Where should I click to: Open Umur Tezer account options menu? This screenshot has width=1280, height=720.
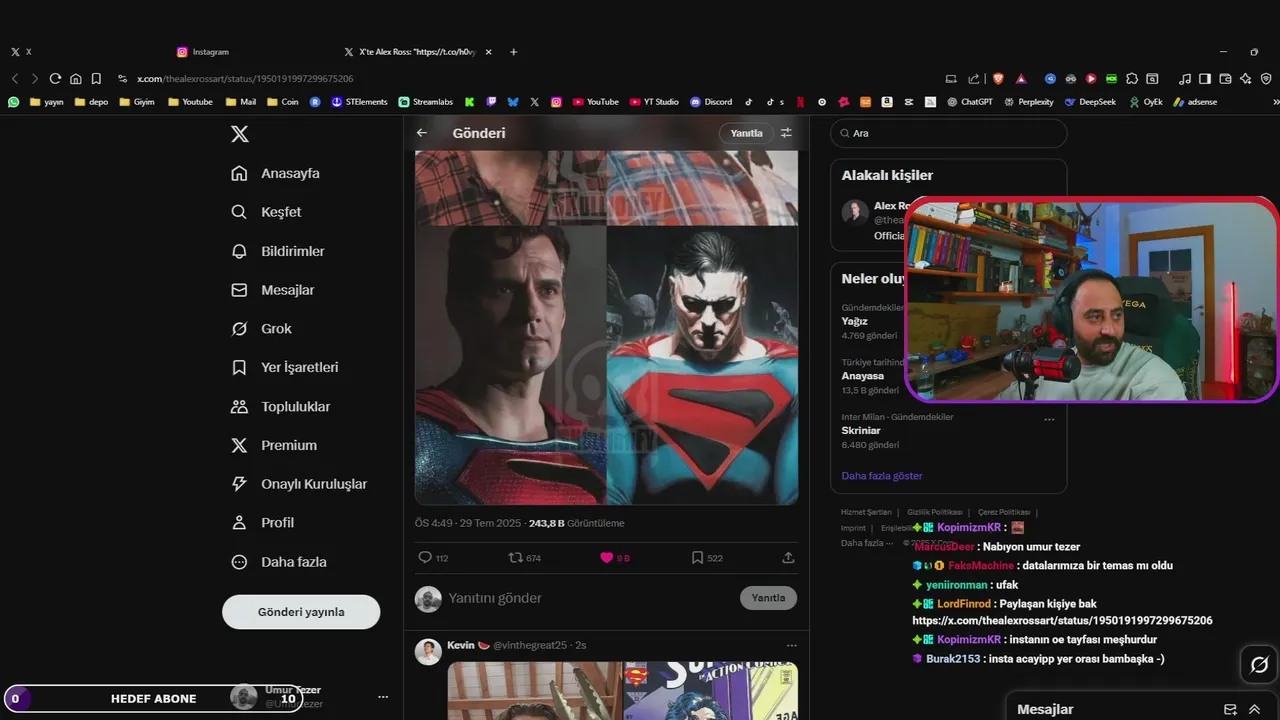(383, 697)
